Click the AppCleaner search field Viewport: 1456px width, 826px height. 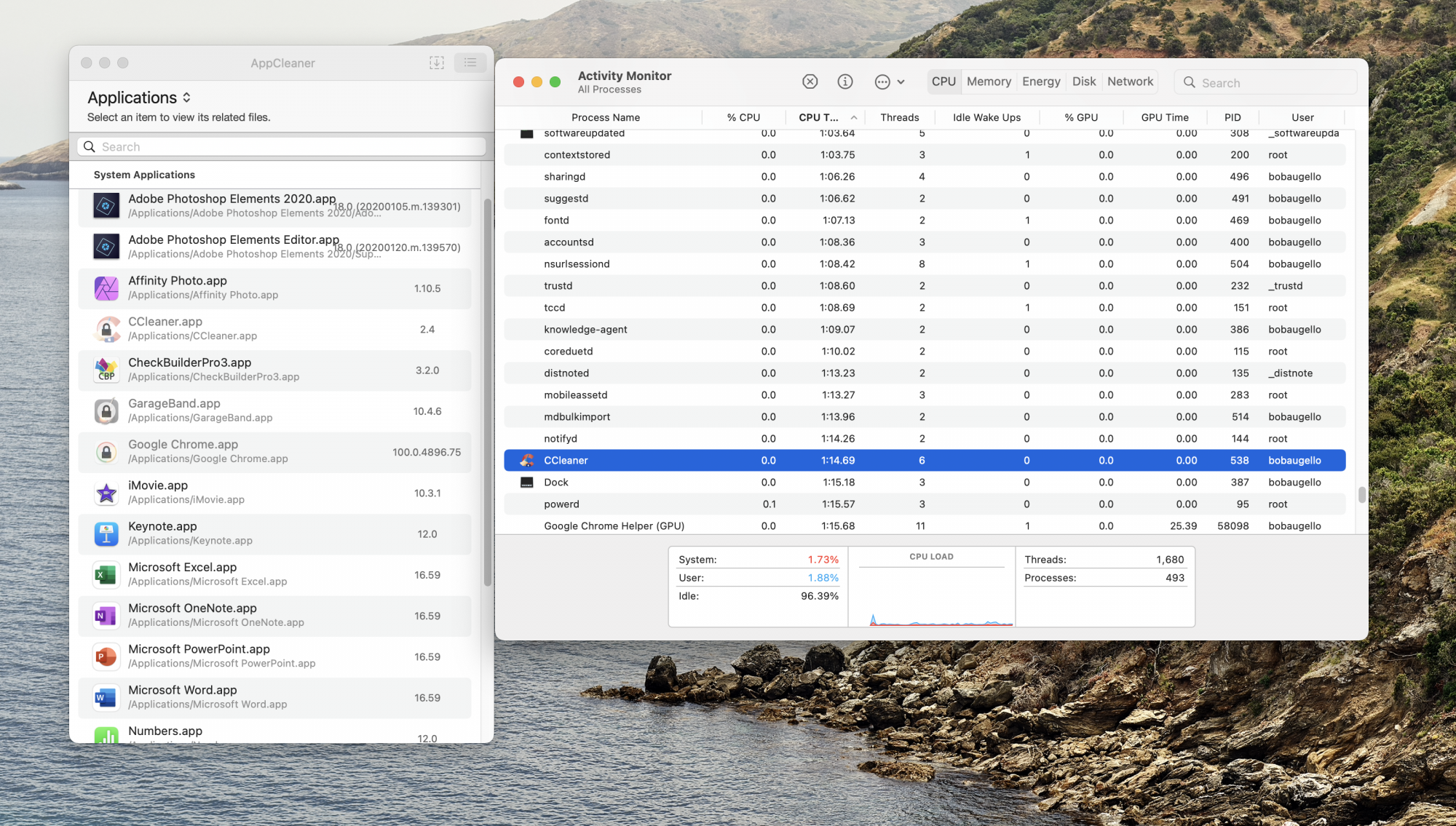pyautogui.click(x=282, y=146)
